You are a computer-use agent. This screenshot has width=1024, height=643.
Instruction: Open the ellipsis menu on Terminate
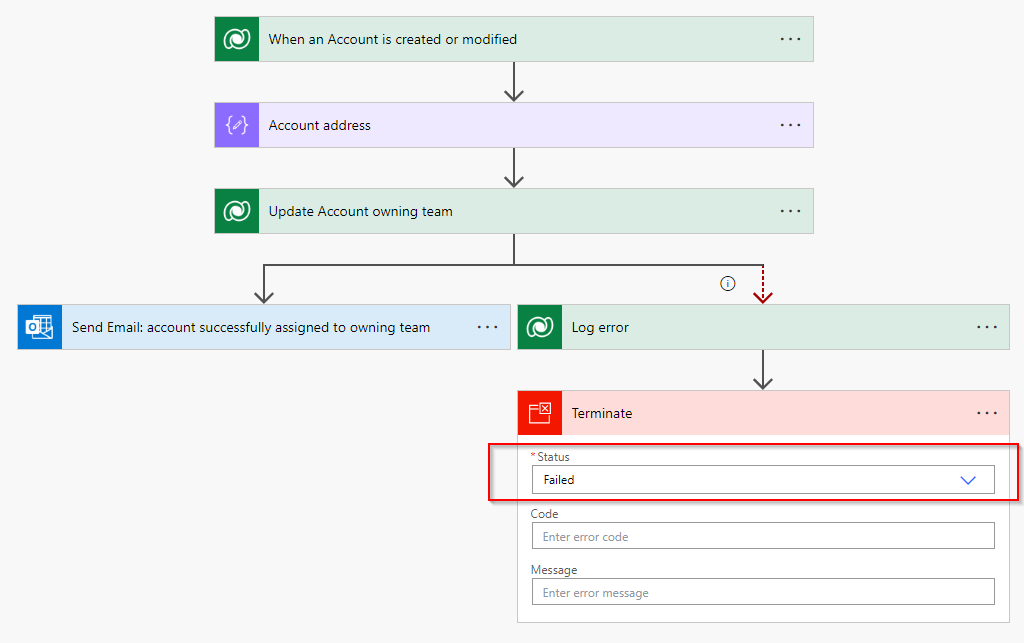tap(987, 413)
